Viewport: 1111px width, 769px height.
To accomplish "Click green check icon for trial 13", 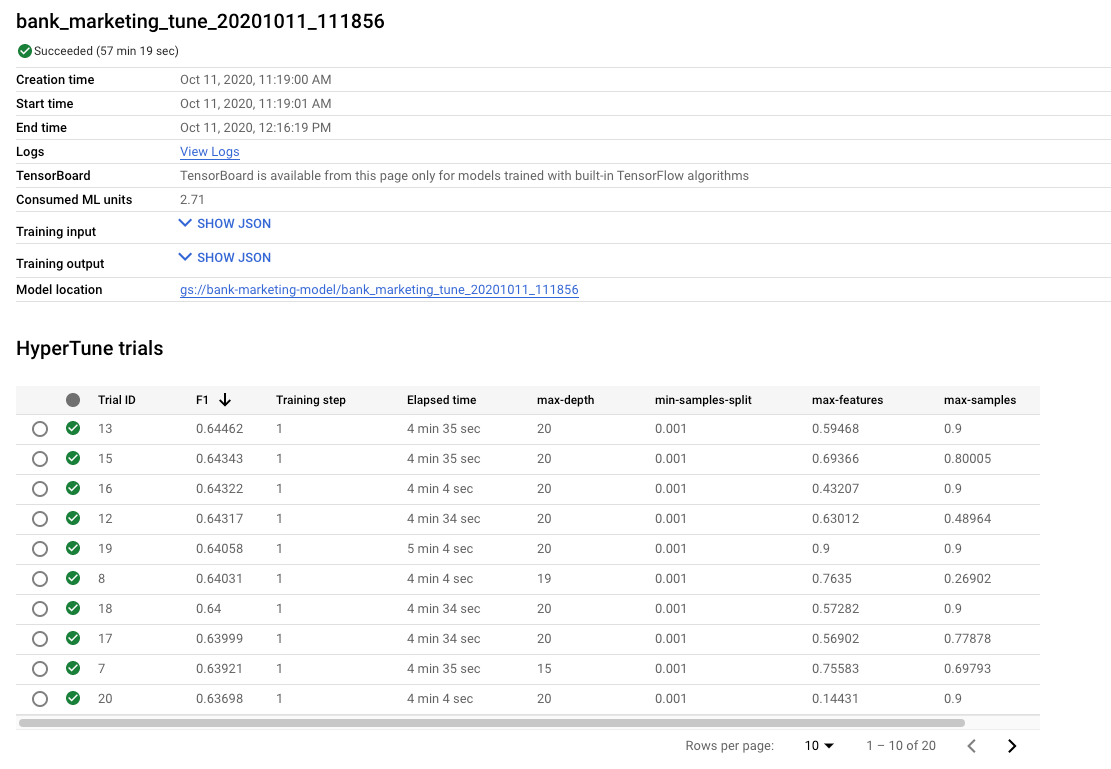I will click(x=73, y=429).
